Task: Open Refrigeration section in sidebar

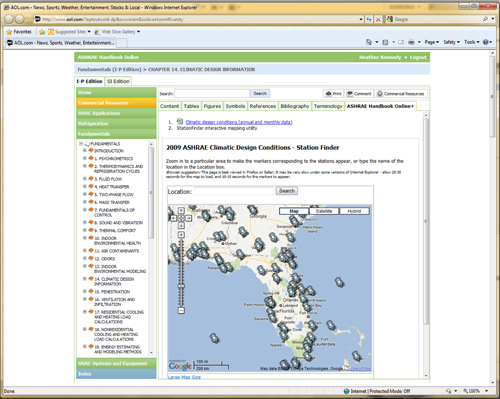Action: coord(116,123)
